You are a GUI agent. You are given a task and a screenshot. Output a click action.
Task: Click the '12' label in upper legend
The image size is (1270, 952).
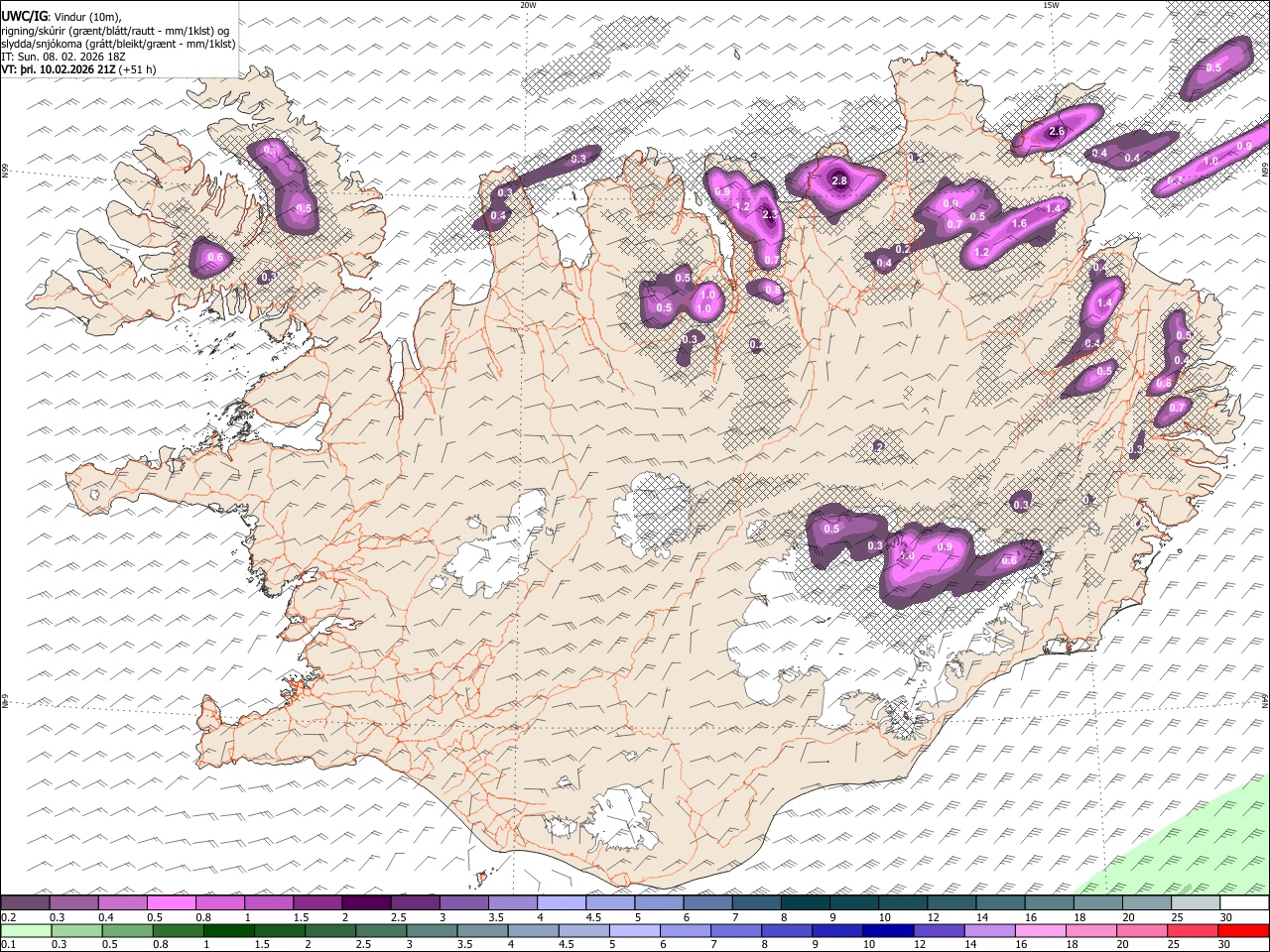click(x=935, y=917)
